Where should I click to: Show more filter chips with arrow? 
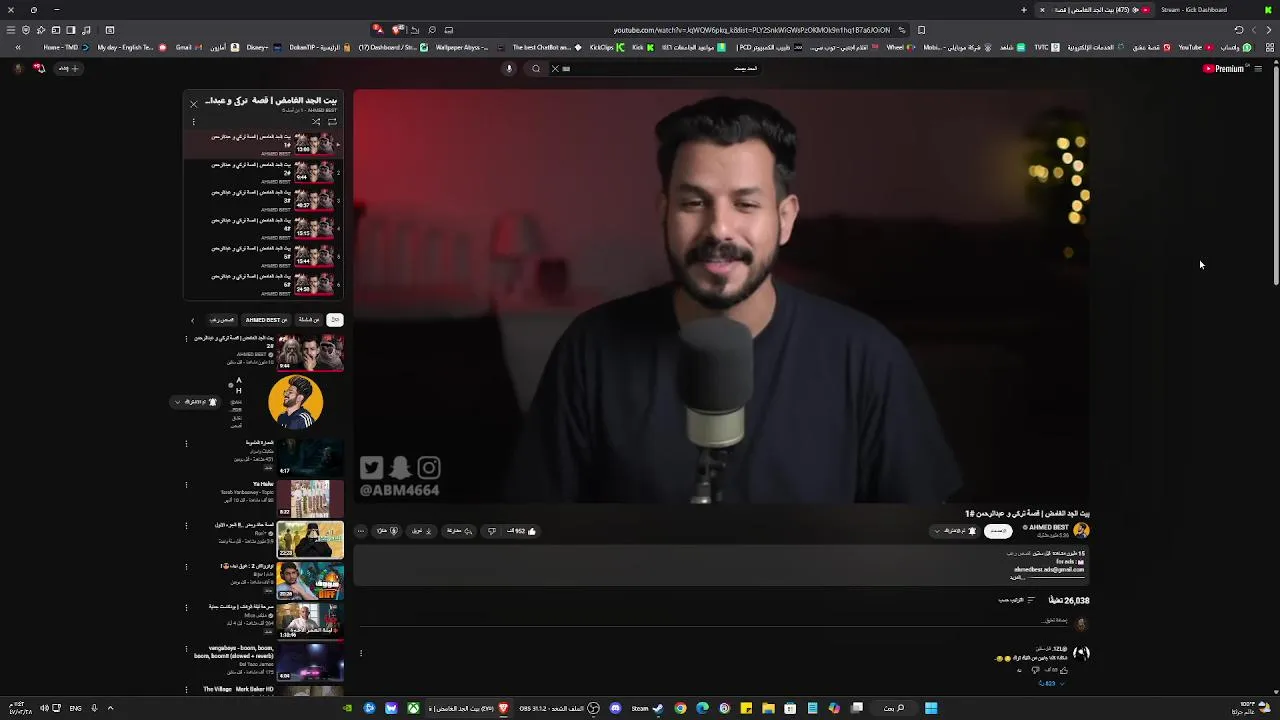pyautogui.click(x=193, y=320)
